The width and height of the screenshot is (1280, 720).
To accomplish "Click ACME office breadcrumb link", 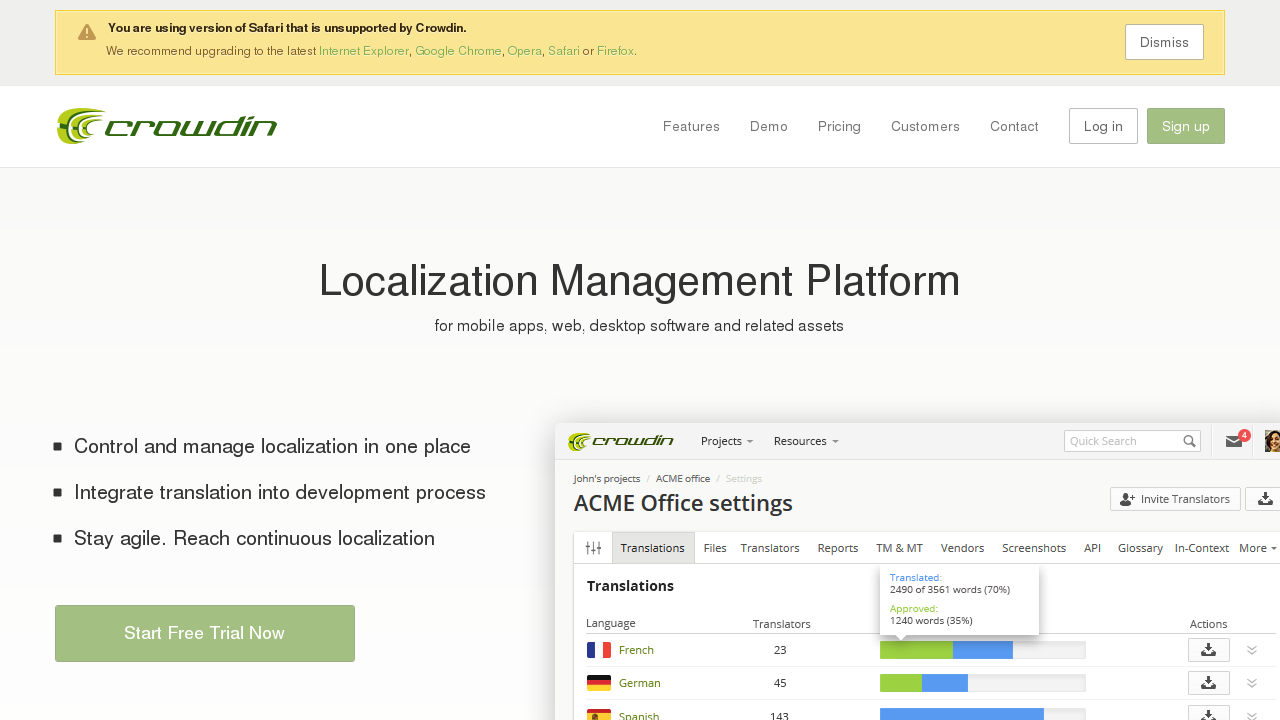I will tap(683, 479).
